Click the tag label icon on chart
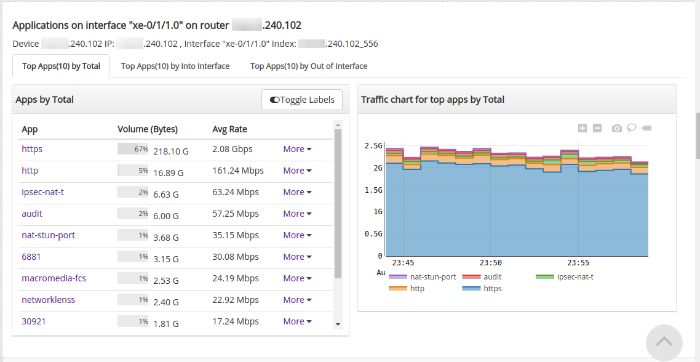This screenshot has width=700, height=362. 646,129
